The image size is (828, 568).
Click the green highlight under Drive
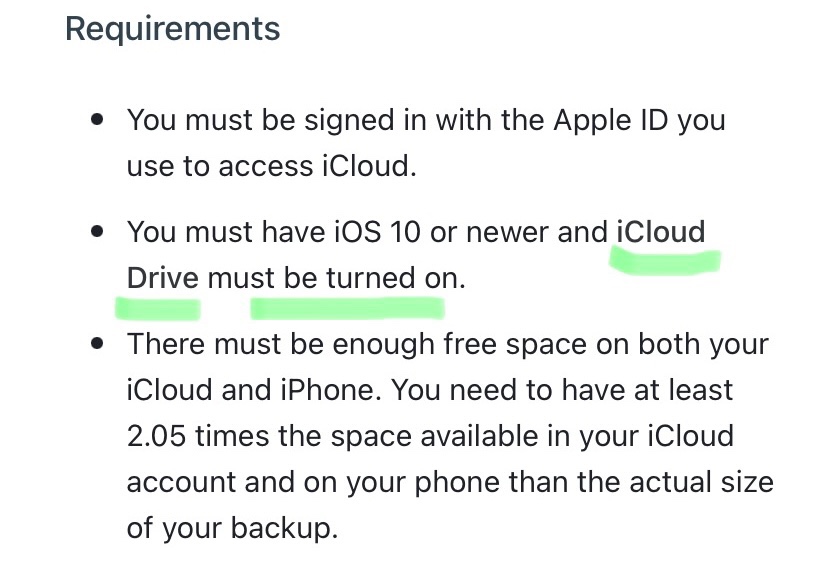(x=158, y=309)
